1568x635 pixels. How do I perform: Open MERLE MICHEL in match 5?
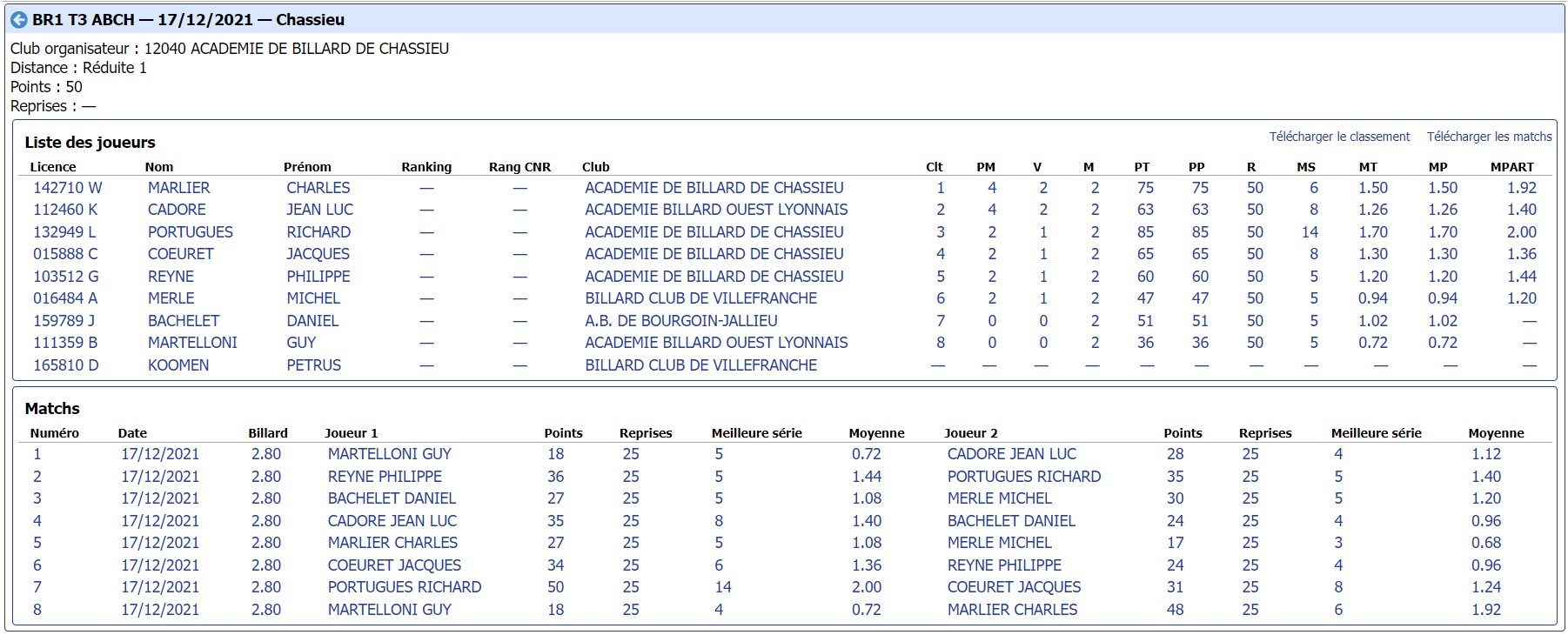[1000, 543]
